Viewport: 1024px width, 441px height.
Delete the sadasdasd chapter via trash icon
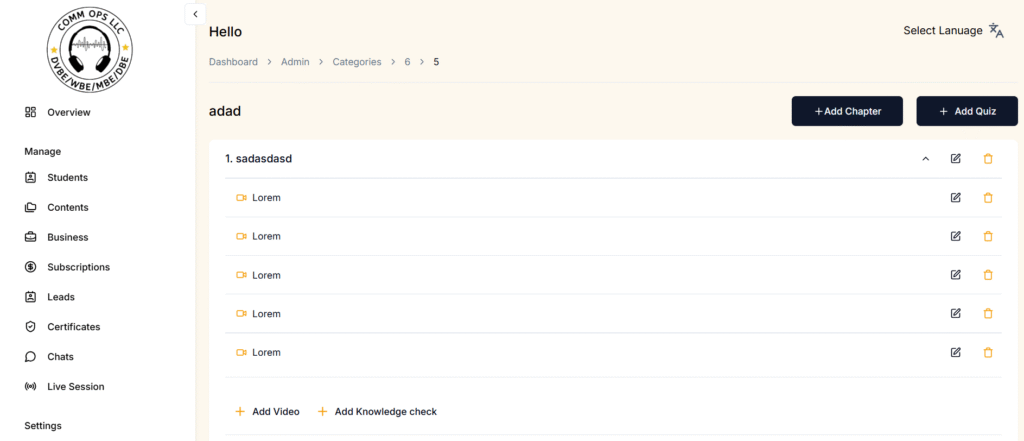tap(988, 158)
